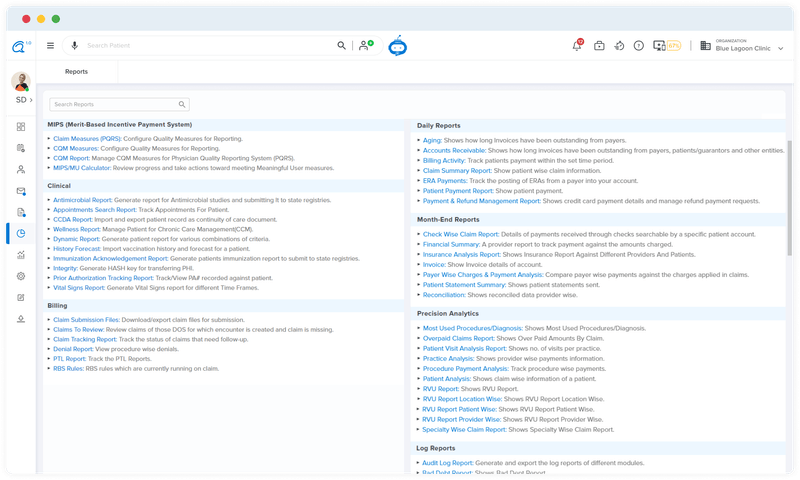
Task: Open the Aging report link
Action: pos(433,140)
